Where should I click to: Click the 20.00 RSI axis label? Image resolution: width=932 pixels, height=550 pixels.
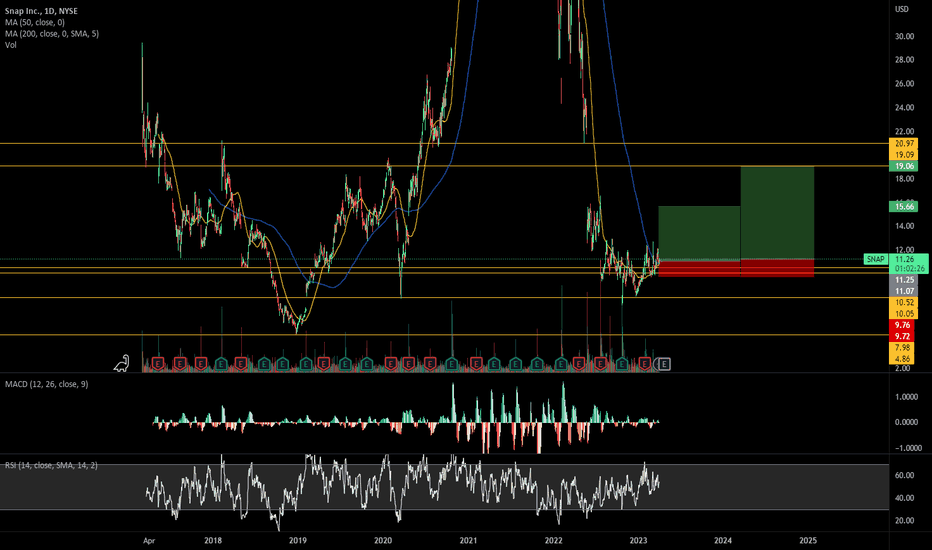tap(904, 520)
